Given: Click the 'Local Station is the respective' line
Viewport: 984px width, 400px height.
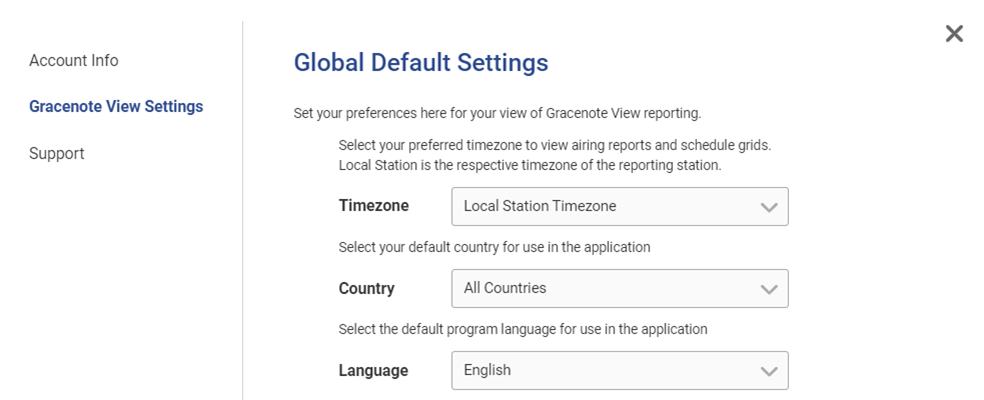Looking at the screenshot, I should [x=530, y=164].
